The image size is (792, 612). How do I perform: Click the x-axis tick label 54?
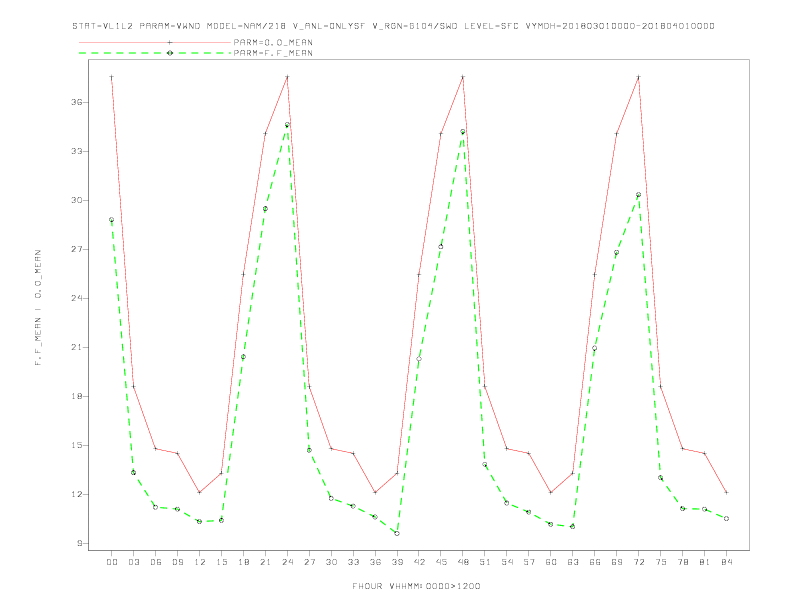pyautogui.click(x=507, y=562)
